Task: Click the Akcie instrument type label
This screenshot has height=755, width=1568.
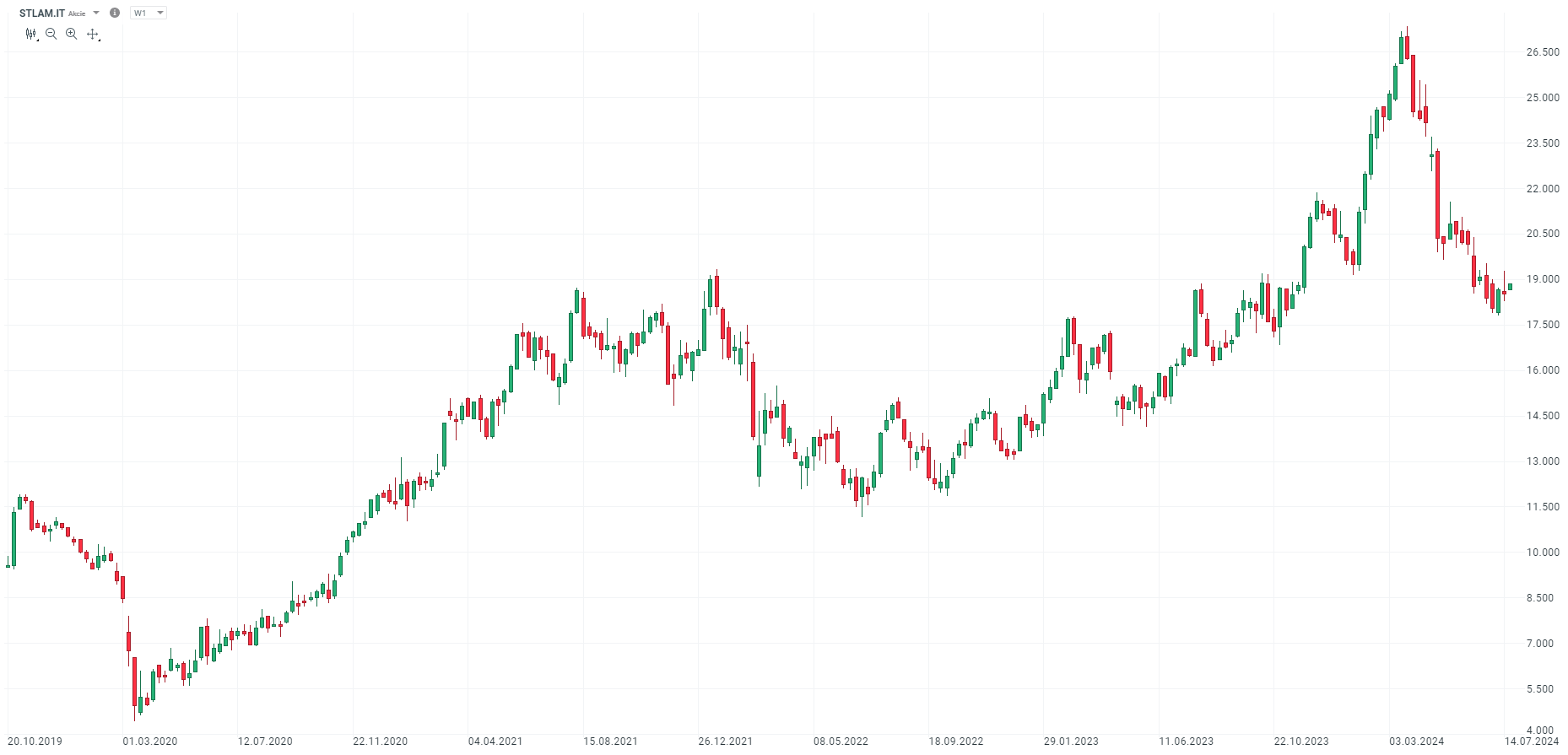Action: pyautogui.click(x=77, y=13)
